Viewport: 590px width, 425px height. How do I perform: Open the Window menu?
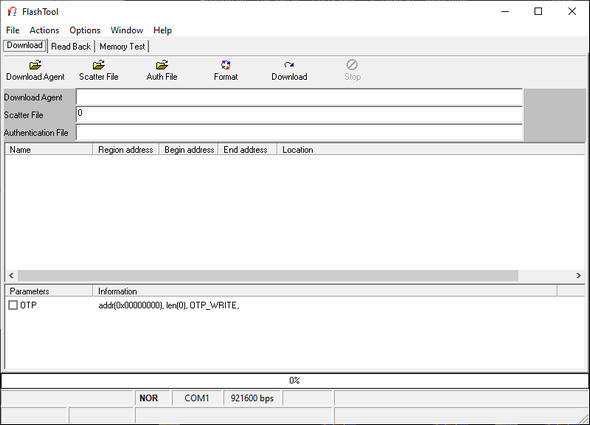[127, 30]
